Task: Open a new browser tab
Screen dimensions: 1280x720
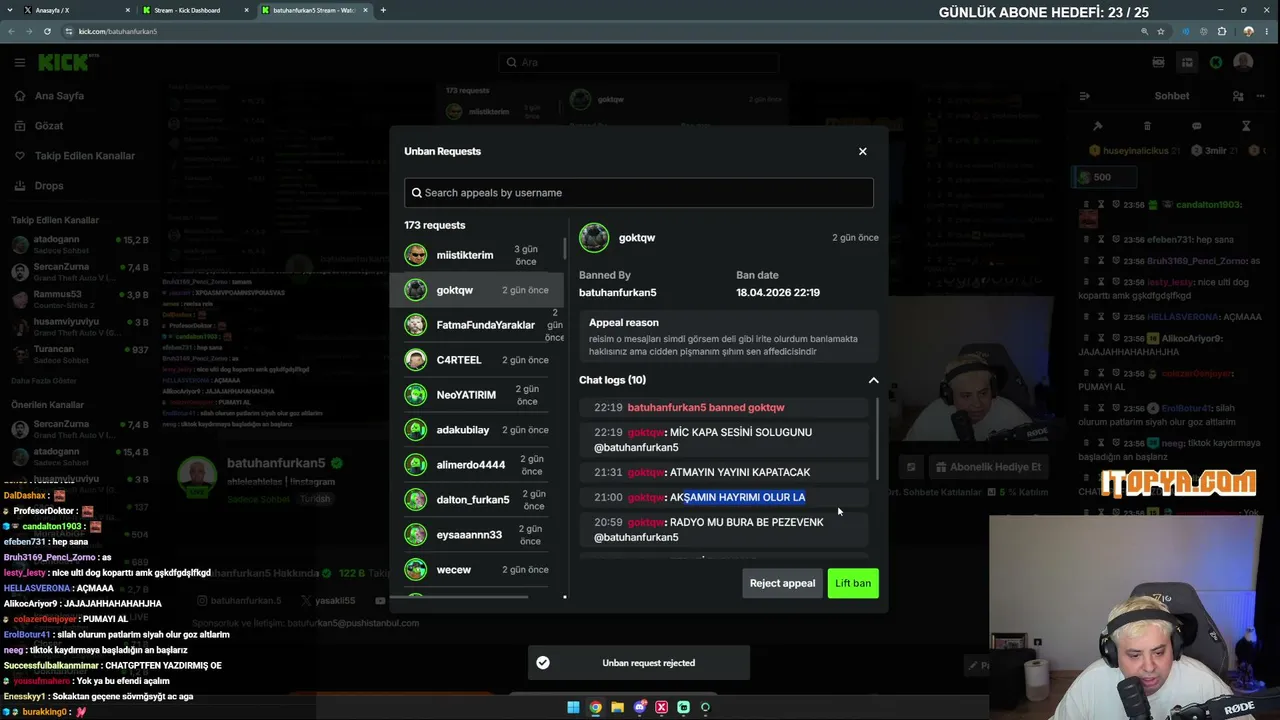Action: [383, 10]
